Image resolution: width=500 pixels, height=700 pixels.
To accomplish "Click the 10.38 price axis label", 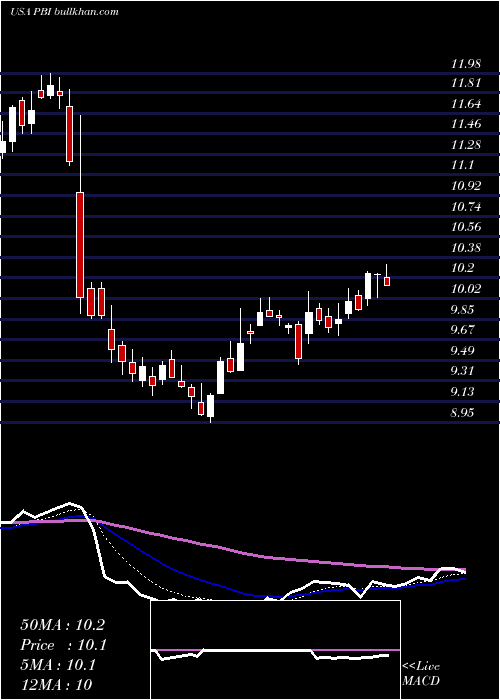I will pyautogui.click(x=466, y=248).
